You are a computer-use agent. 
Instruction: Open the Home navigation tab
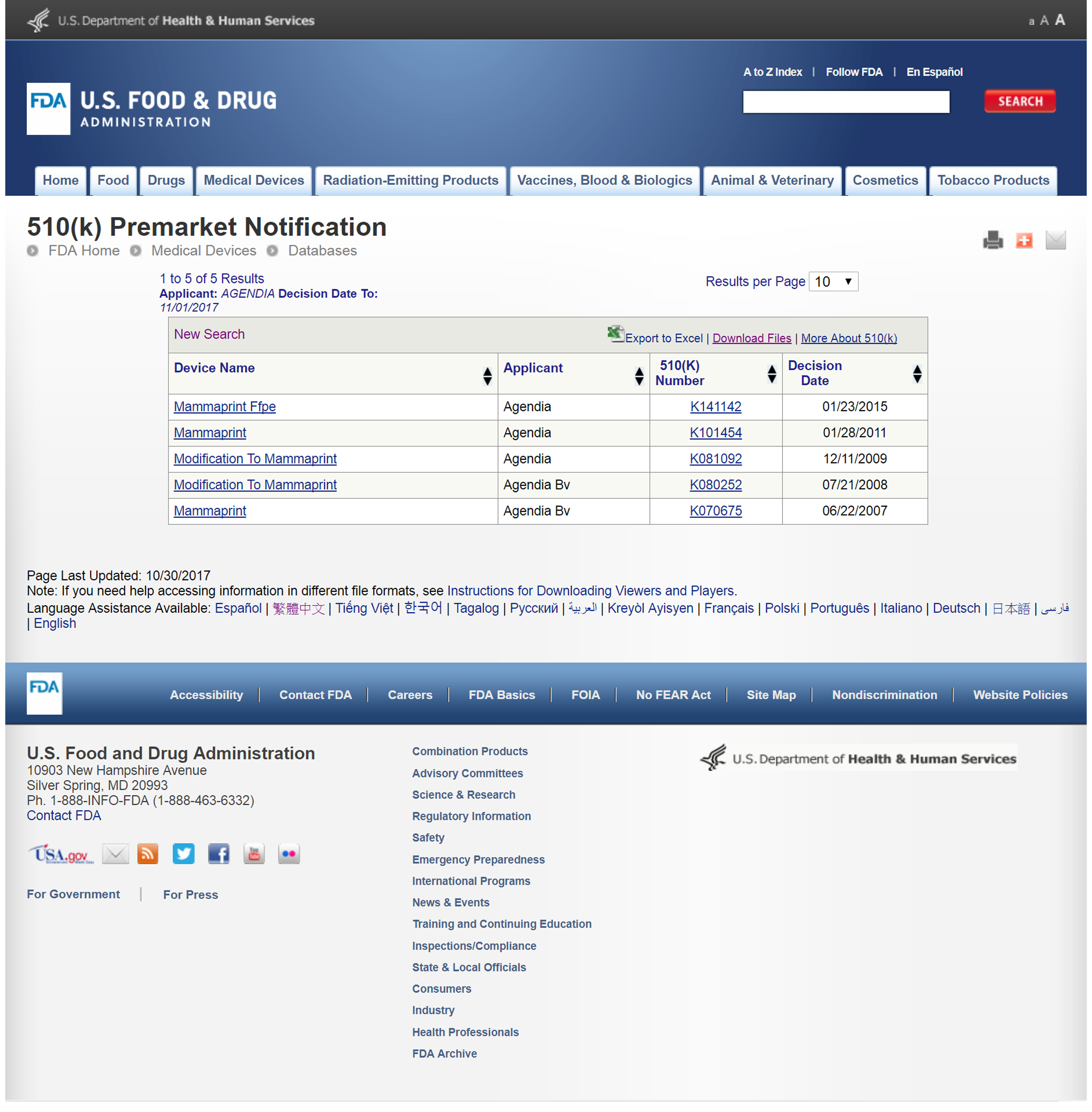[61, 180]
